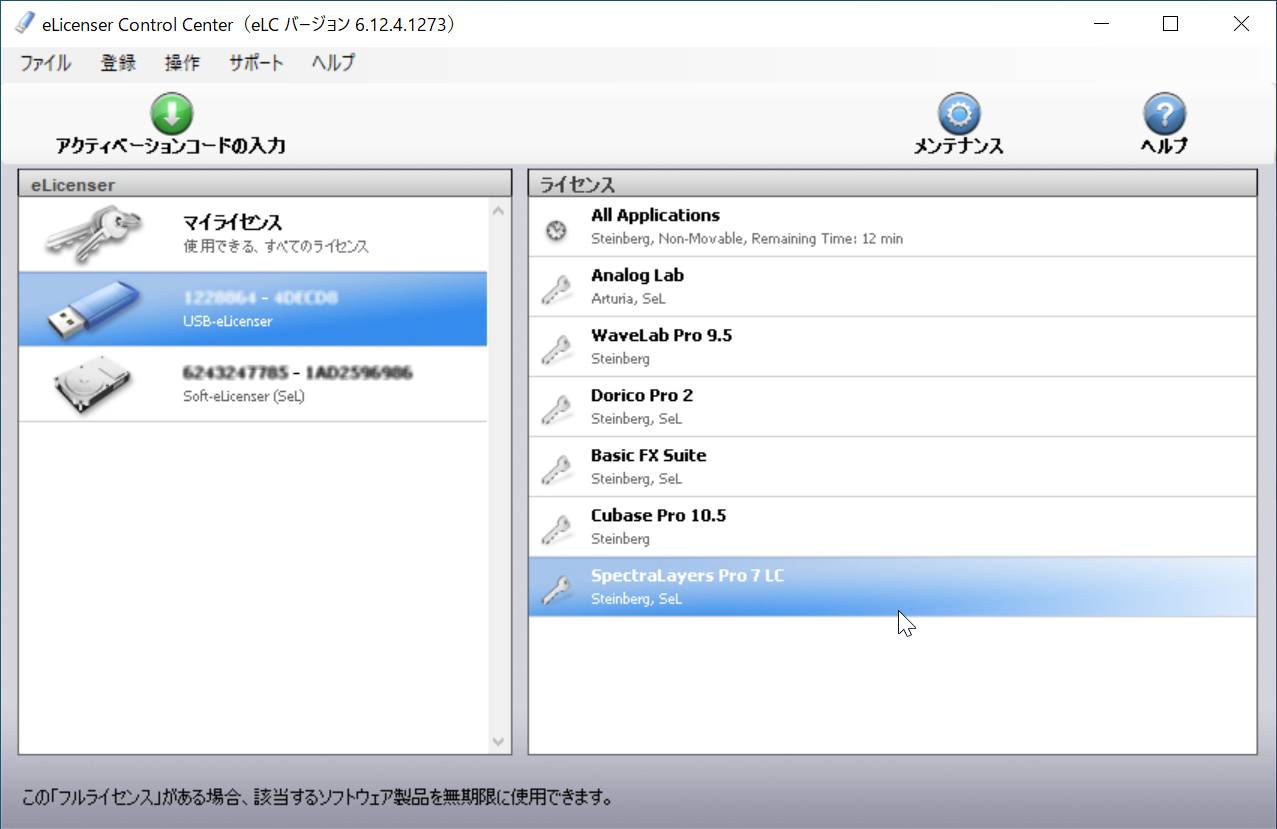The width and height of the screenshot is (1277, 829).
Task: Minimize the eLicenser Control Center window
Action: [1102, 24]
